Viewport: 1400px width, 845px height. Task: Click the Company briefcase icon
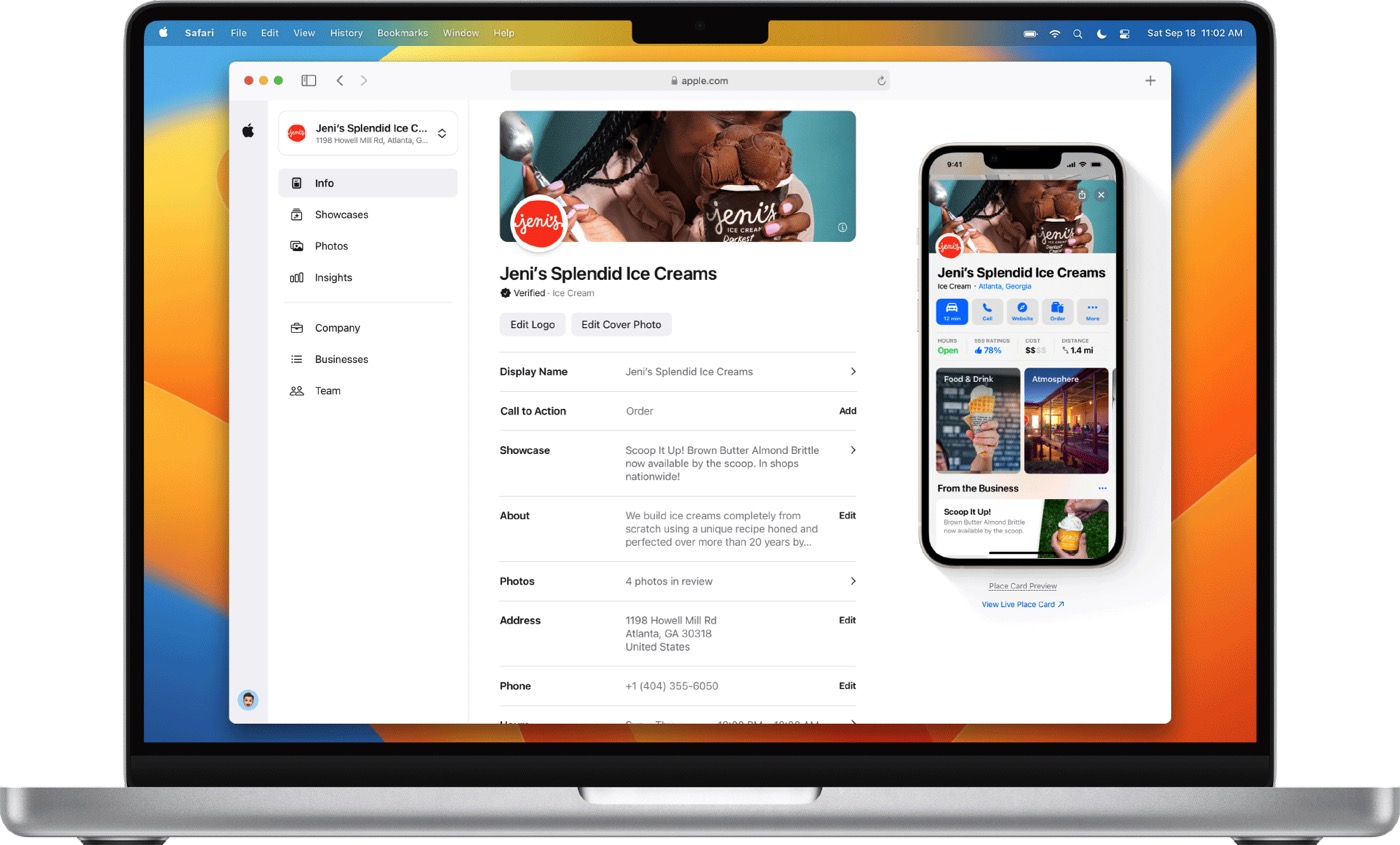tap(296, 328)
